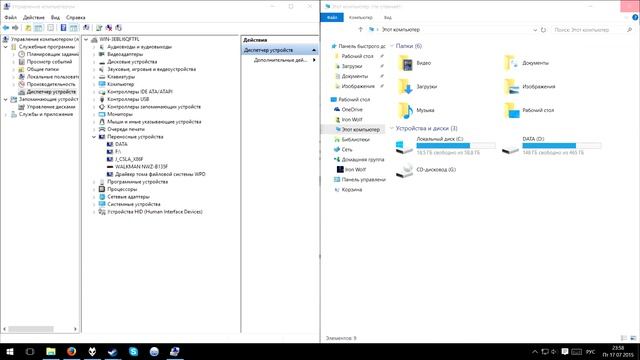Select the Disk Management icon in the console tree

[22, 107]
